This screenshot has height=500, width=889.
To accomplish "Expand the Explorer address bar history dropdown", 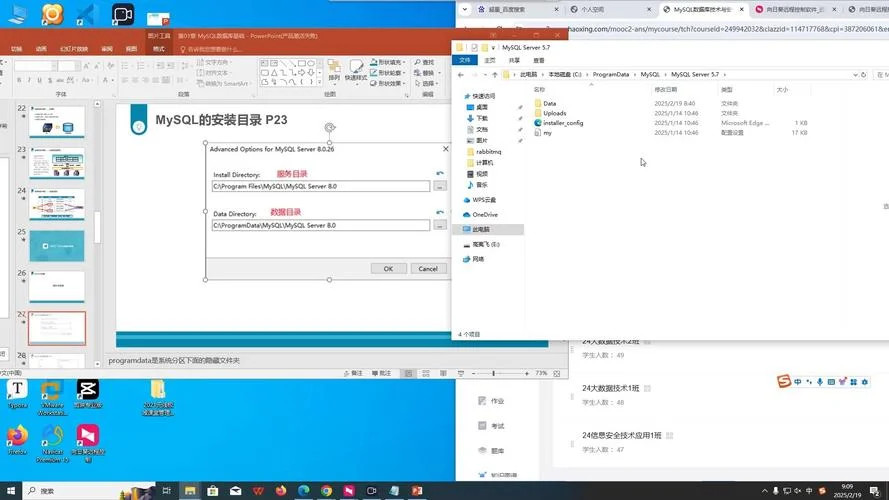I will 854,75.
